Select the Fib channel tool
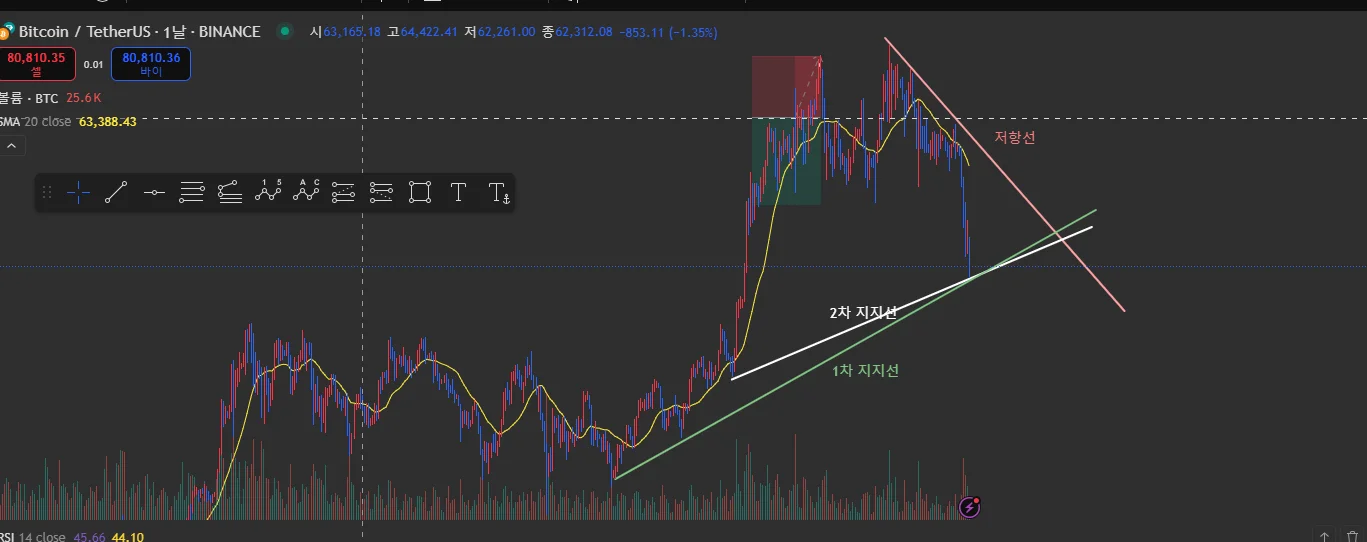Image resolution: width=1367 pixels, height=542 pixels. click(x=229, y=193)
